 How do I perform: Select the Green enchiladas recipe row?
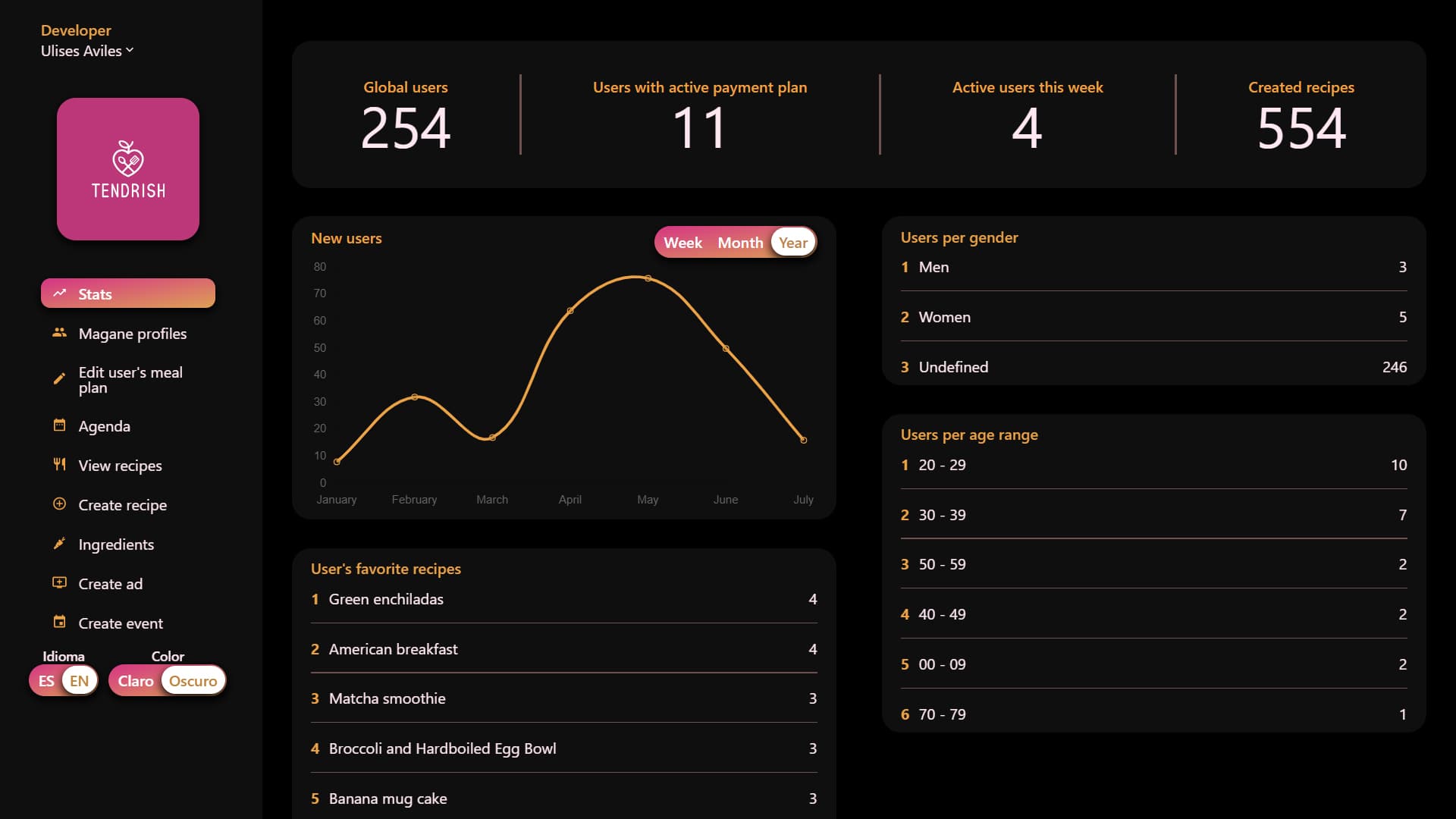point(563,599)
